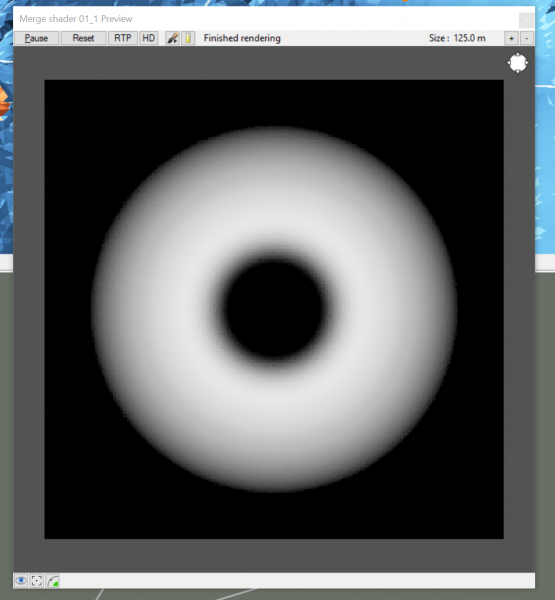Screen dimensions: 555x600
Task: Click the black center of the rendered ring
Action: pos(274,309)
